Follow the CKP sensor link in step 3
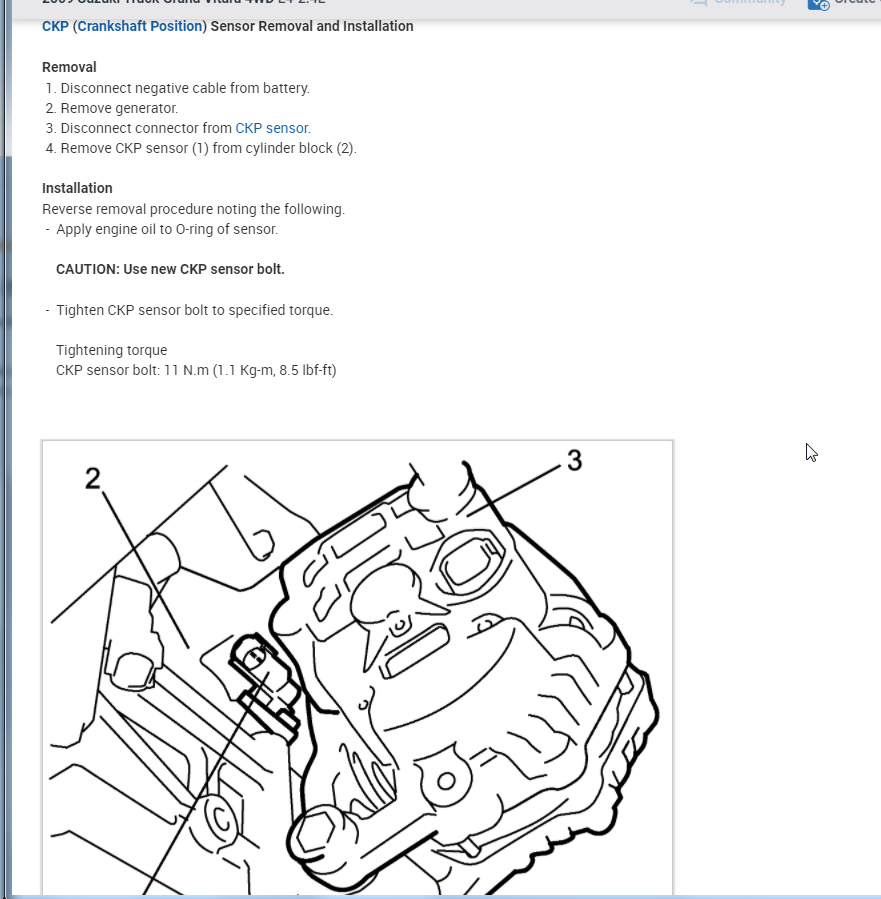881x899 pixels. tap(272, 128)
